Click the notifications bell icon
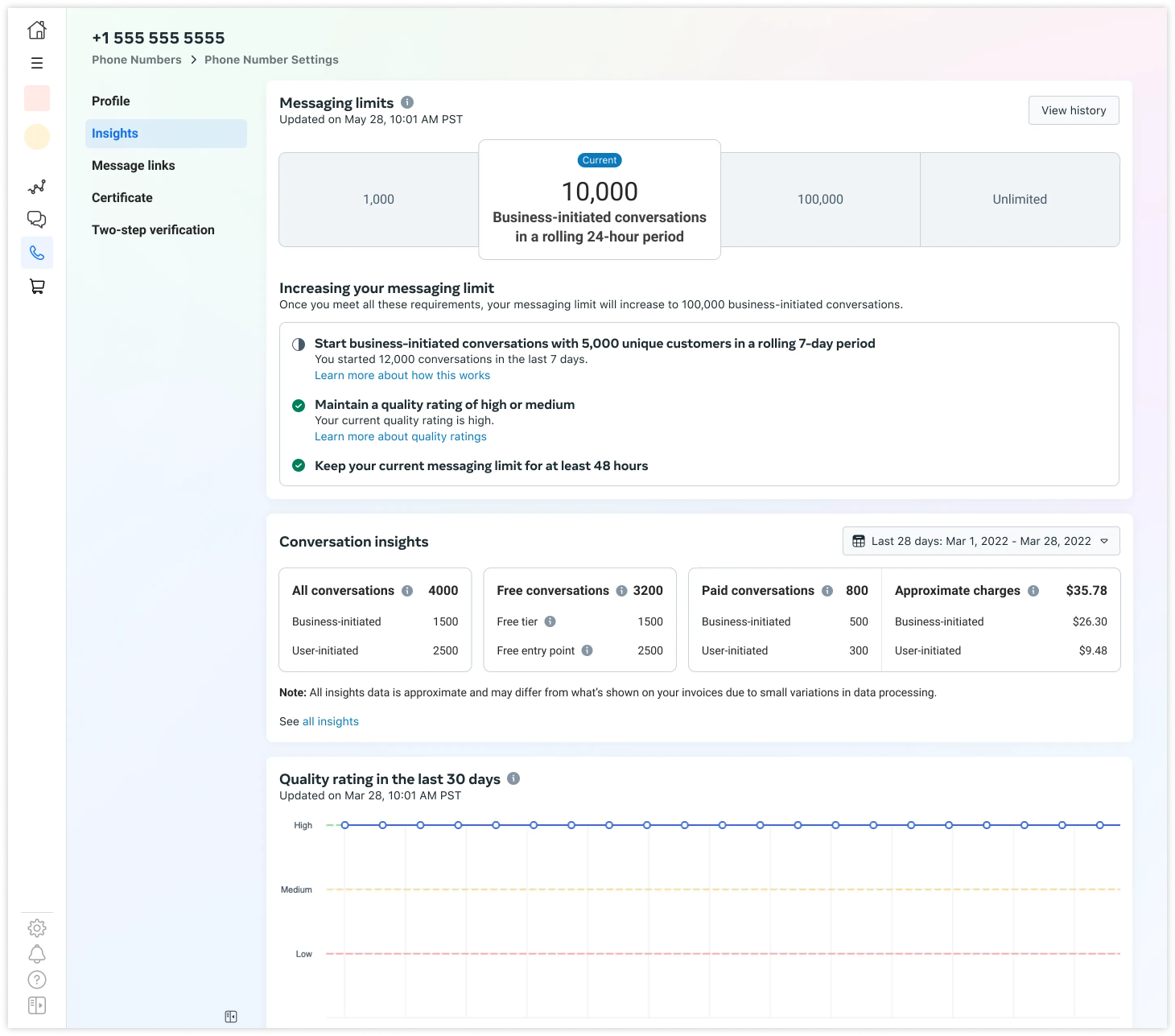The width and height of the screenshot is (1175, 1036). pyautogui.click(x=37, y=954)
